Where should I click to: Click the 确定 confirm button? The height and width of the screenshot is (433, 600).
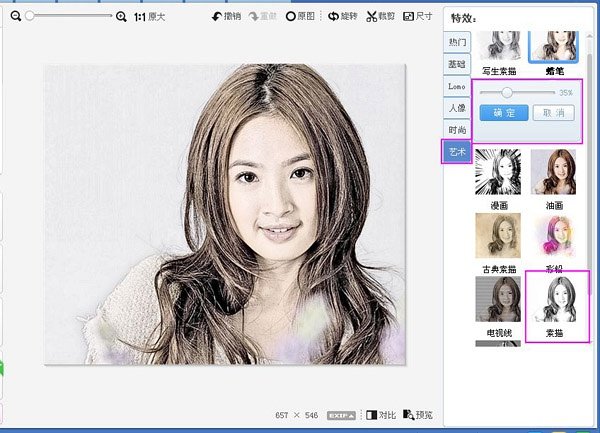coord(503,113)
